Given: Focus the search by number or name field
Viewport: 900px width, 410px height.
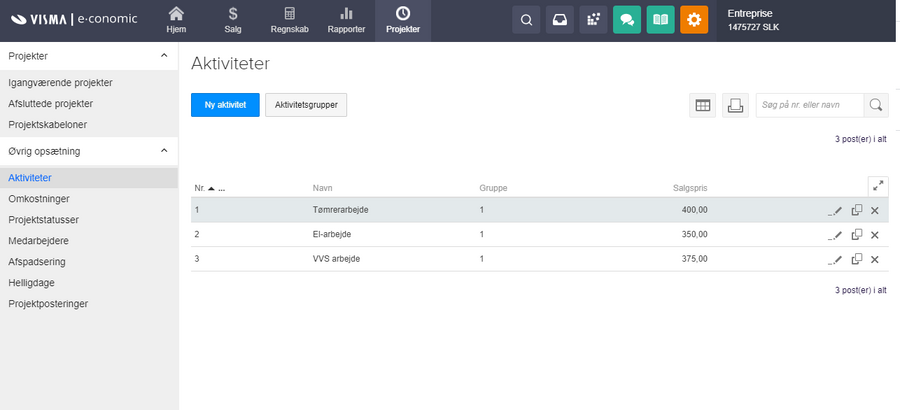Looking at the screenshot, I should 808,105.
